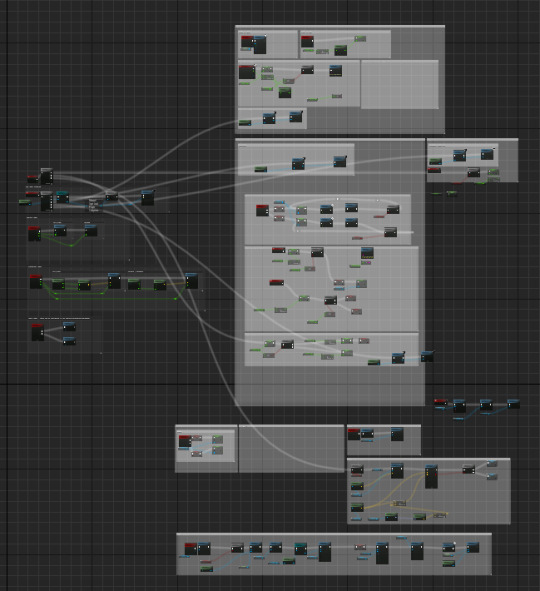Viewport: 540px width, 591px height.
Task: Select lower light-blue node at yellow-wired group's right end
Action: point(492,476)
